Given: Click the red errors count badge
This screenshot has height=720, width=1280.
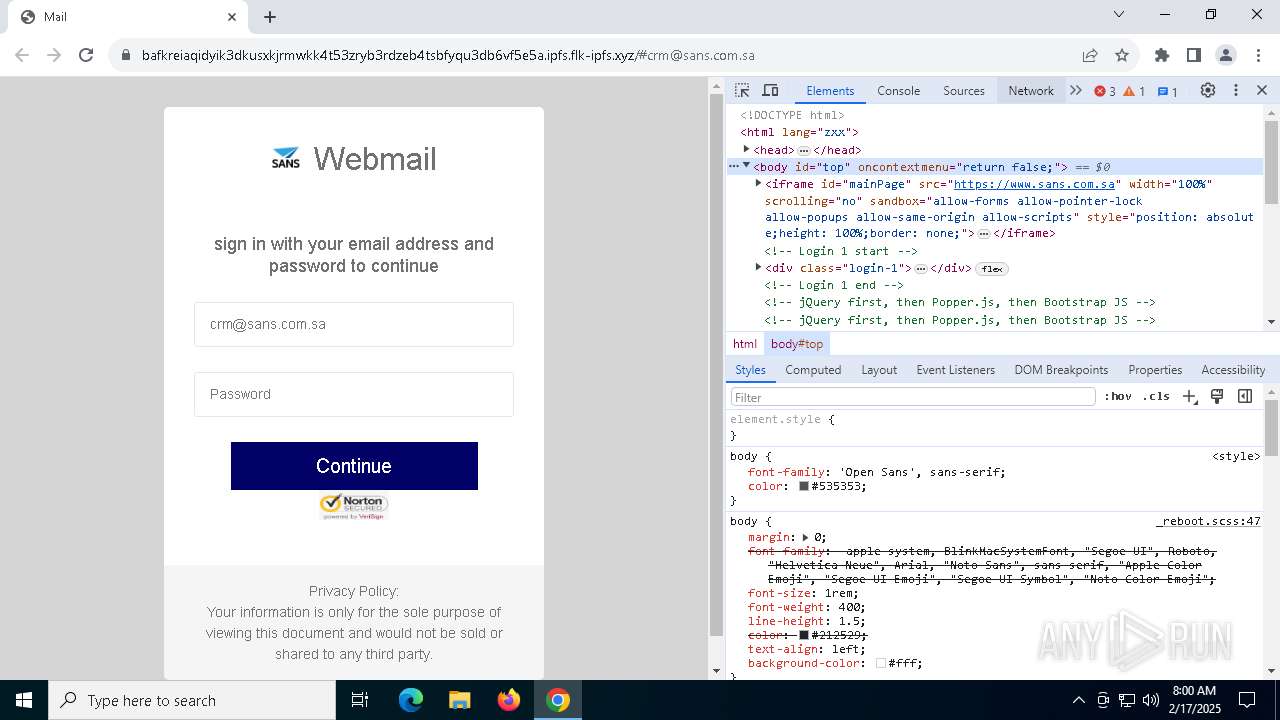Looking at the screenshot, I should [1105, 91].
